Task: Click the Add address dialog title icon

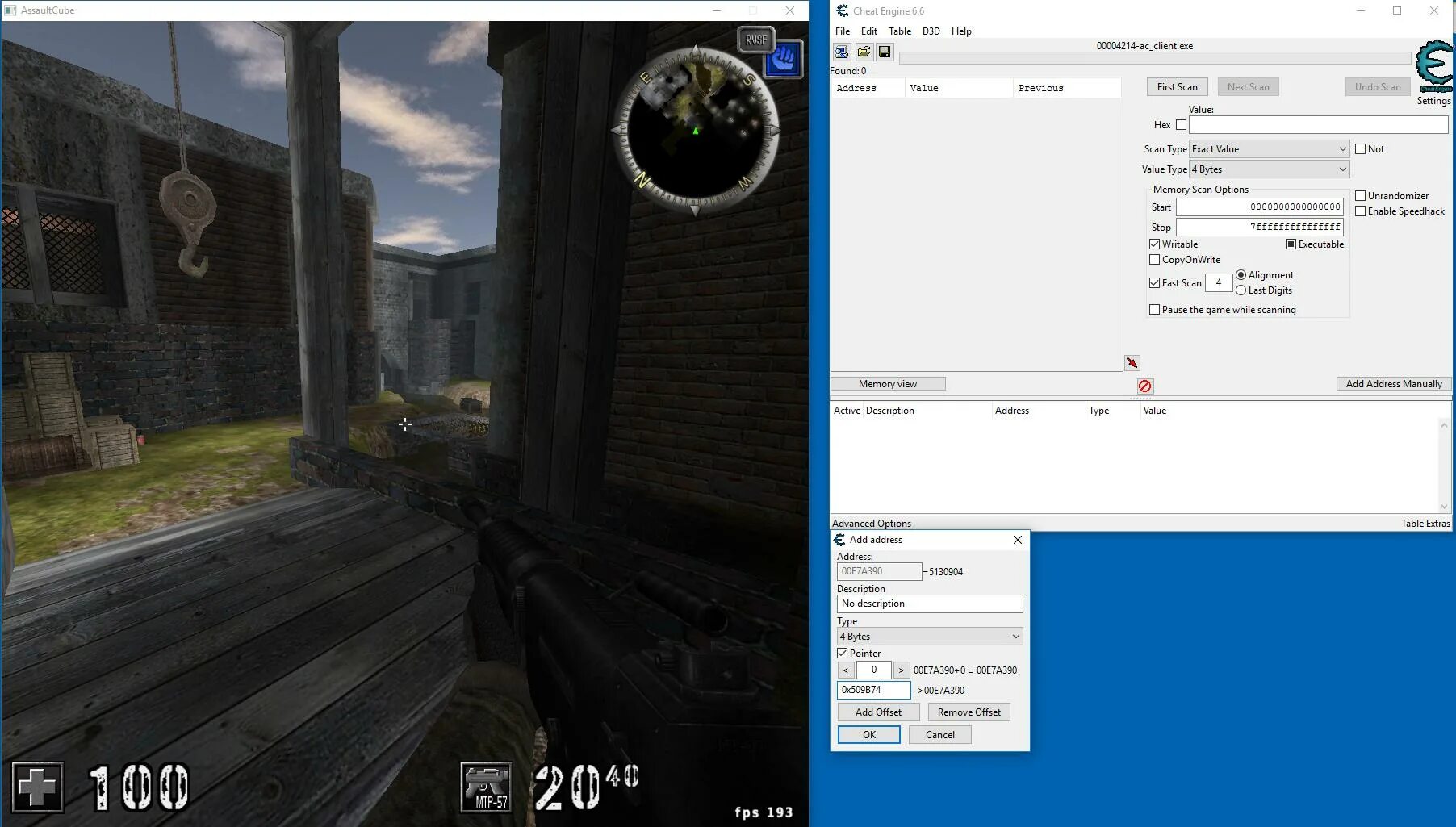Action: pos(839,540)
